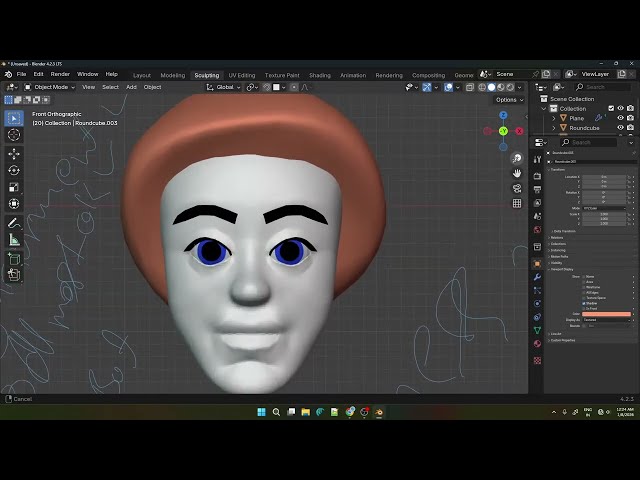Select the Rotate tool
Screen dimensions: 640x480
(14, 170)
